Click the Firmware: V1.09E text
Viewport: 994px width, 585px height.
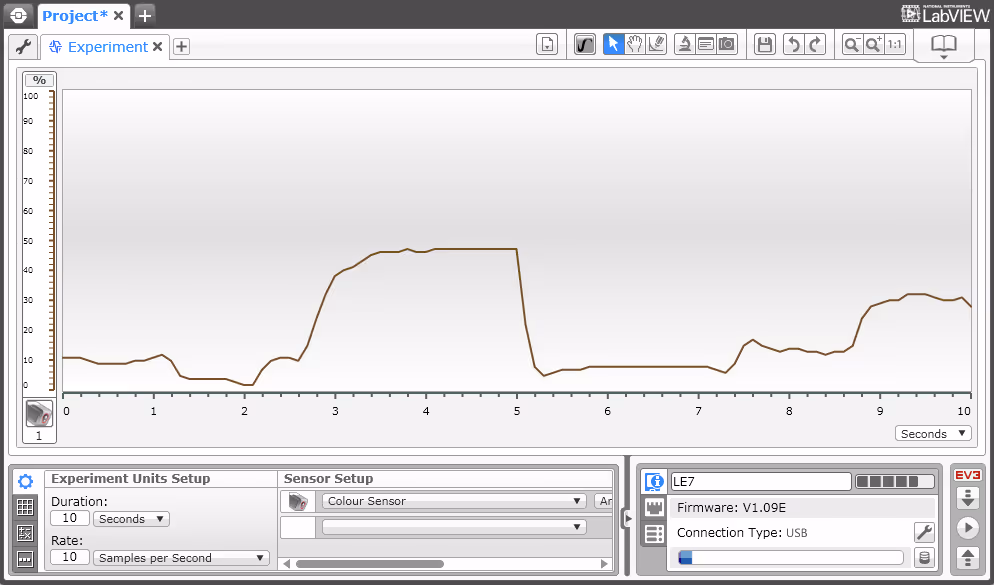pyautogui.click(x=731, y=508)
